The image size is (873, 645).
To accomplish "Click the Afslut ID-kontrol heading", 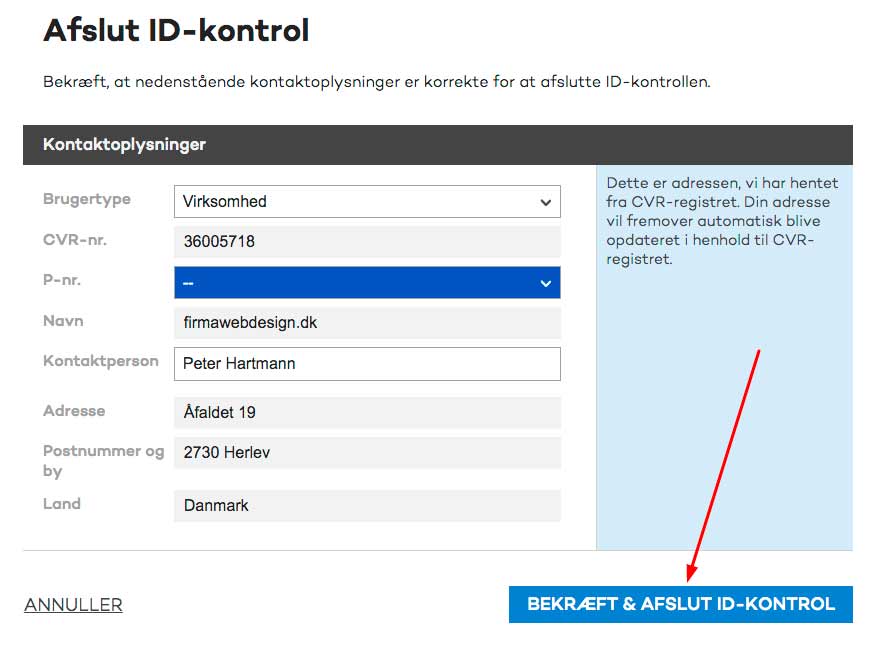I will tap(176, 30).
